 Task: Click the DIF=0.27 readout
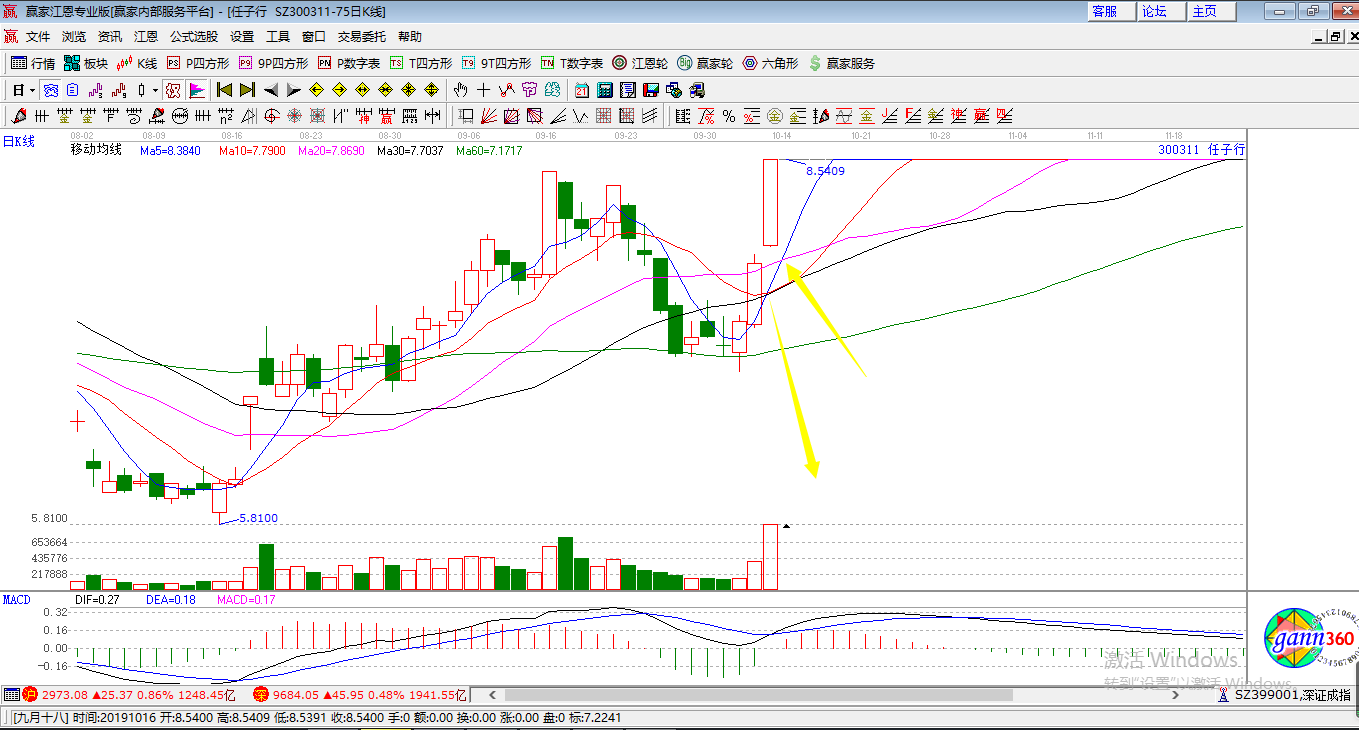pyautogui.click(x=97, y=599)
